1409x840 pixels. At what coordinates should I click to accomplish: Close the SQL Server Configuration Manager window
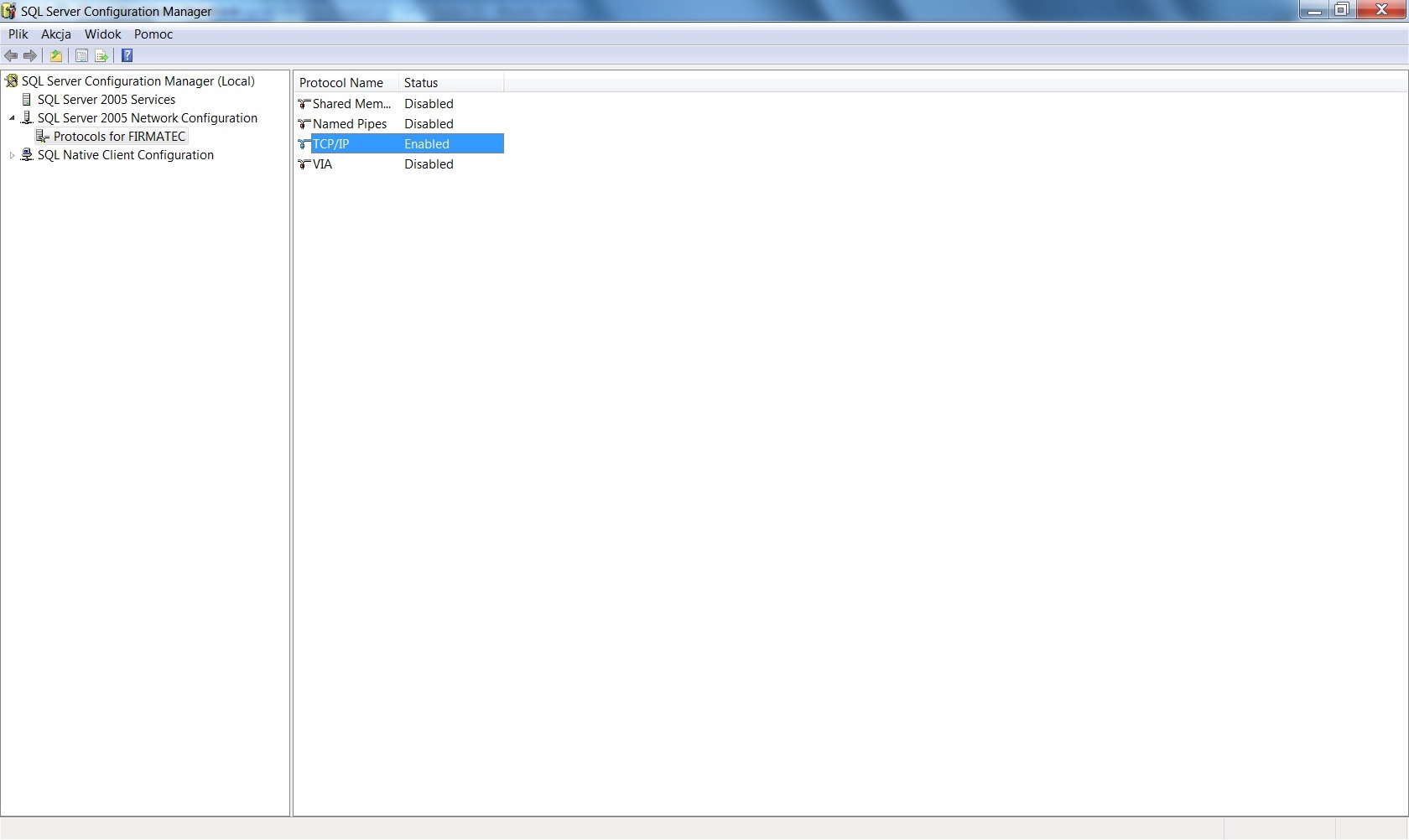[x=1381, y=9]
